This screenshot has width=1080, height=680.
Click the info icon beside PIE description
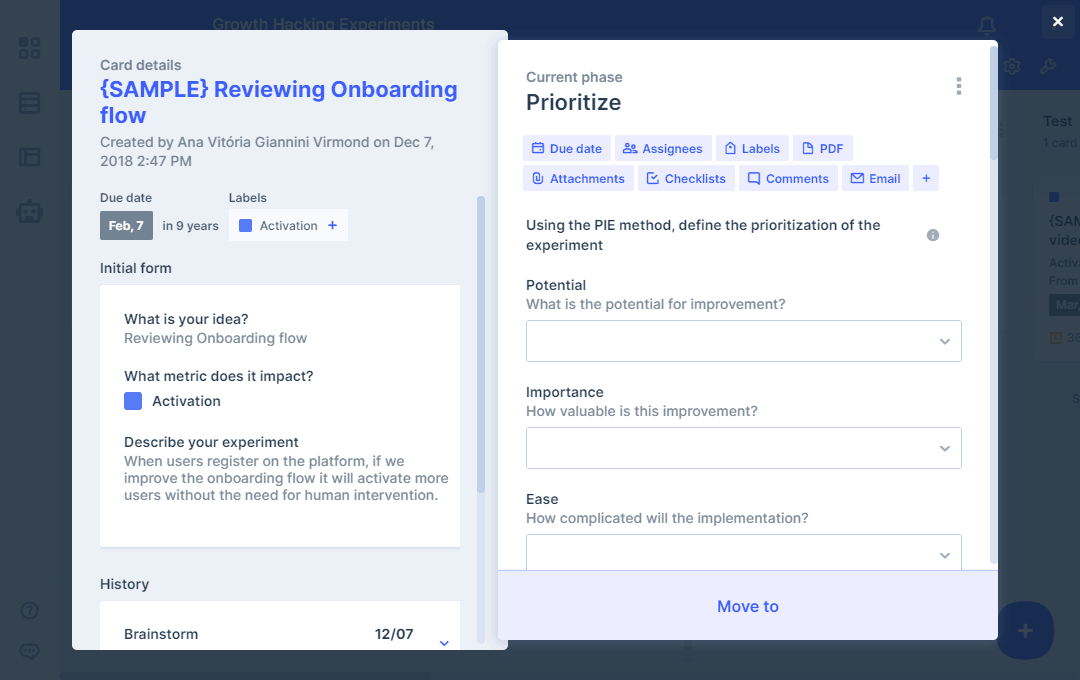coord(933,235)
